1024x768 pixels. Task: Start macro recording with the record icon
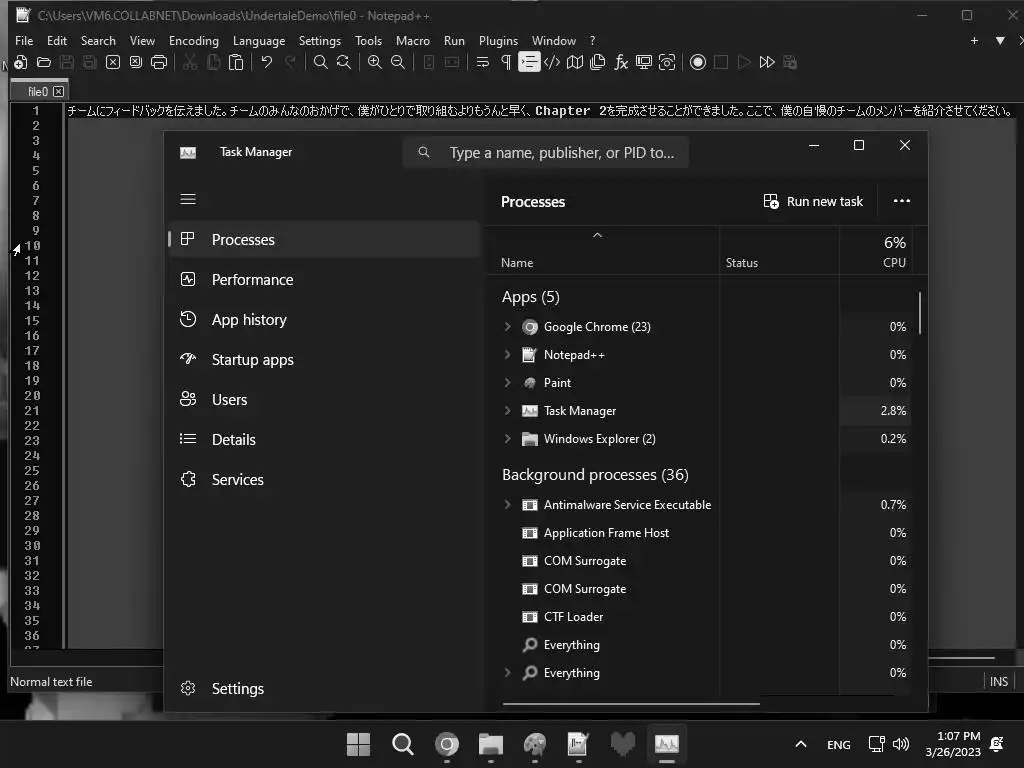point(697,62)
